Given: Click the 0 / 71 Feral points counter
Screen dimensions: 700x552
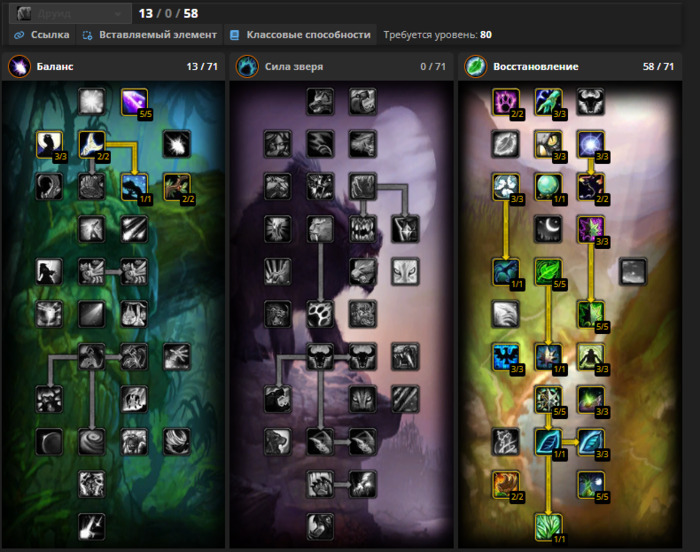Looking at the screenshot, I should point(433,67).
